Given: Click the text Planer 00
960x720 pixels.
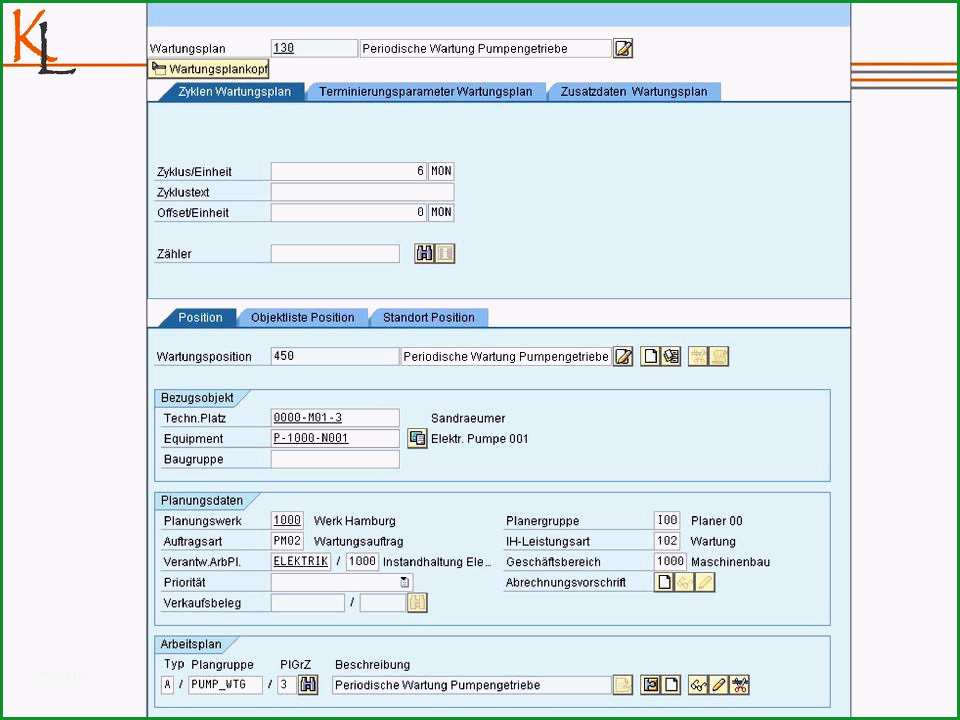Looking at the screenshot, I should pyautogui.click(x=716, y=521).
